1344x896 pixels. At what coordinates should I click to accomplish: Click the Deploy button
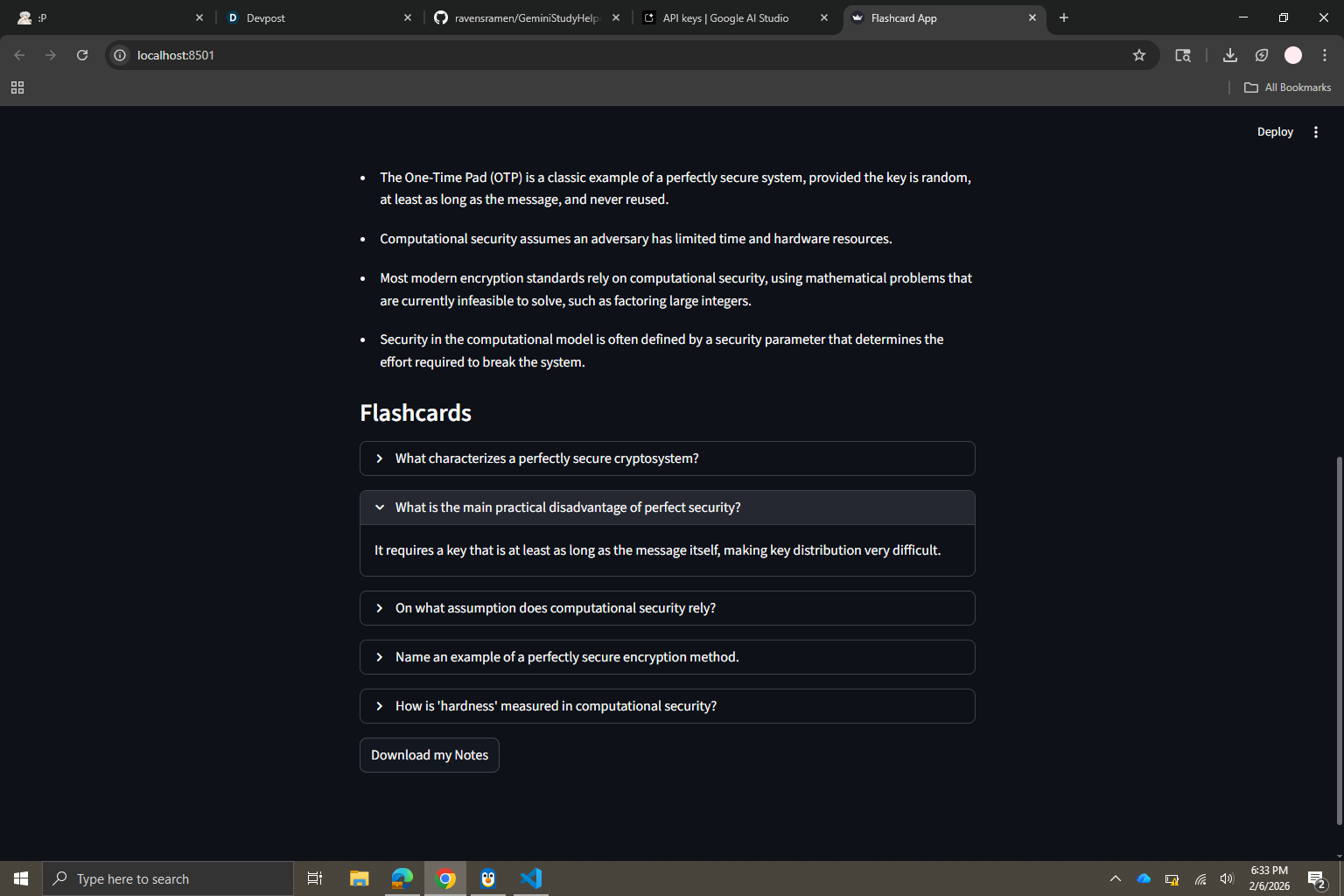(1275, 132)
